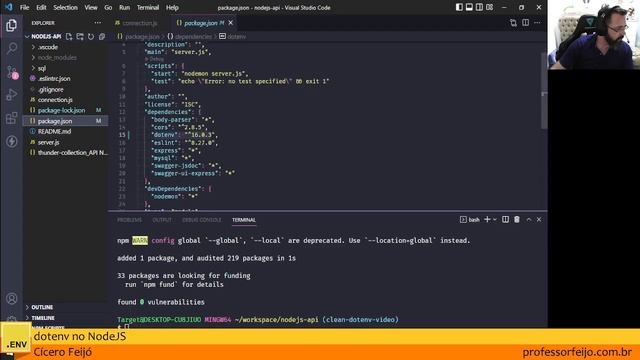The height and width of the screenshot is (360, 640).
Task: Open README.md file
Action: pyautogui.click(x=54, y=131)
